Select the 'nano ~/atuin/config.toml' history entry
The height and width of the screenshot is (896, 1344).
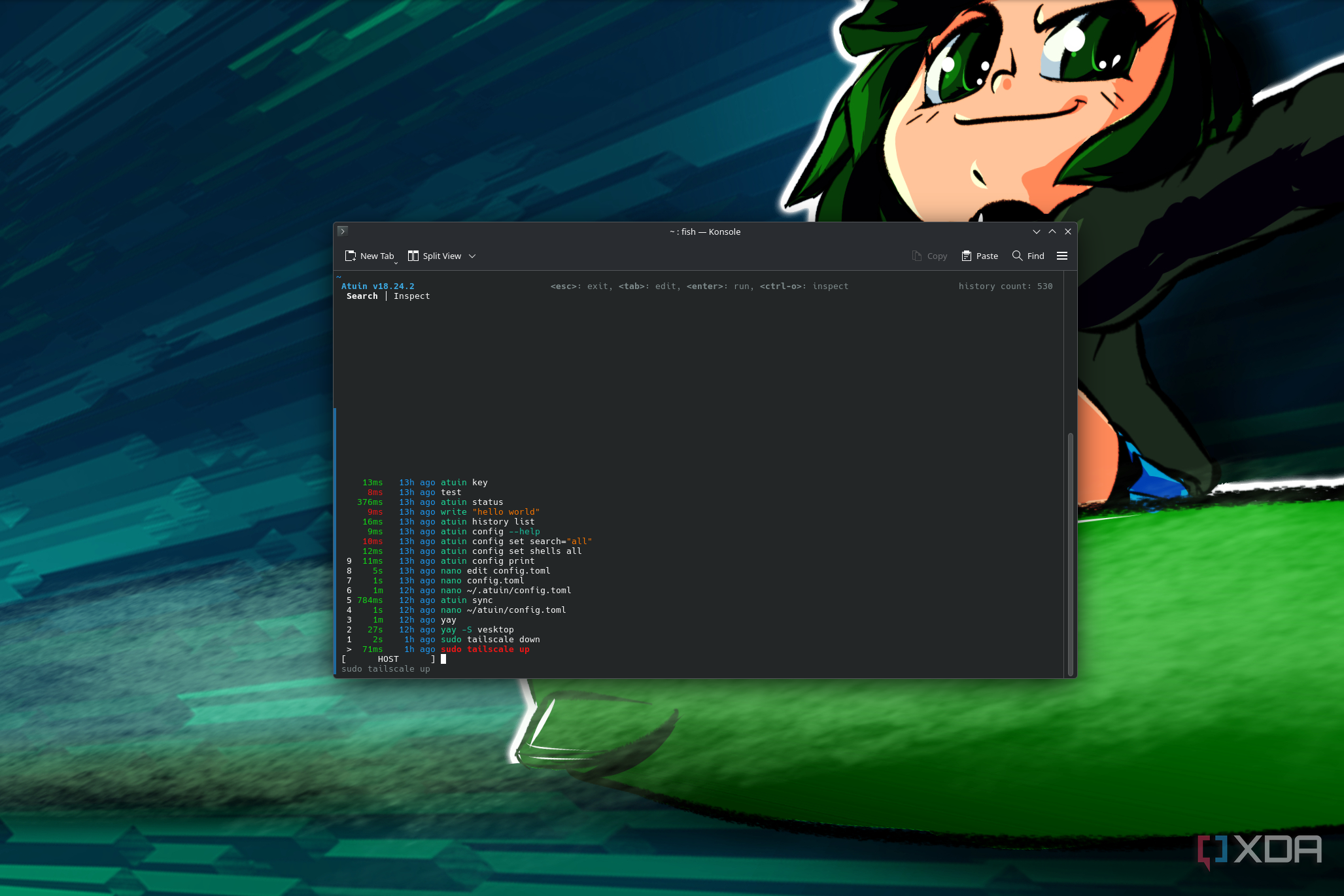tap(503, 610)
